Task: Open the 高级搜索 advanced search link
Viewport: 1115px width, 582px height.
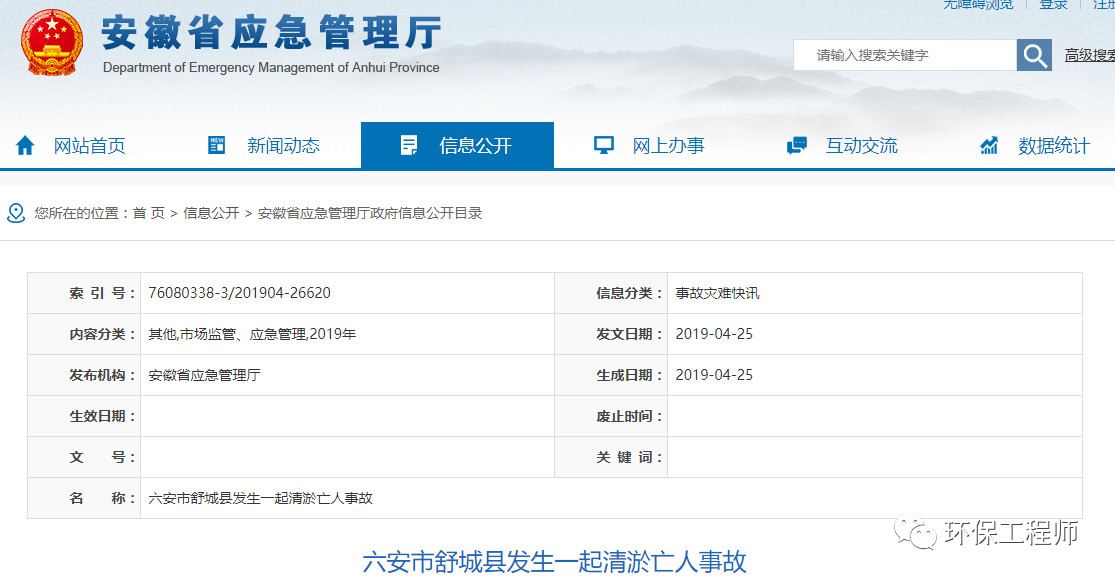Action: tap(1089, 55)
